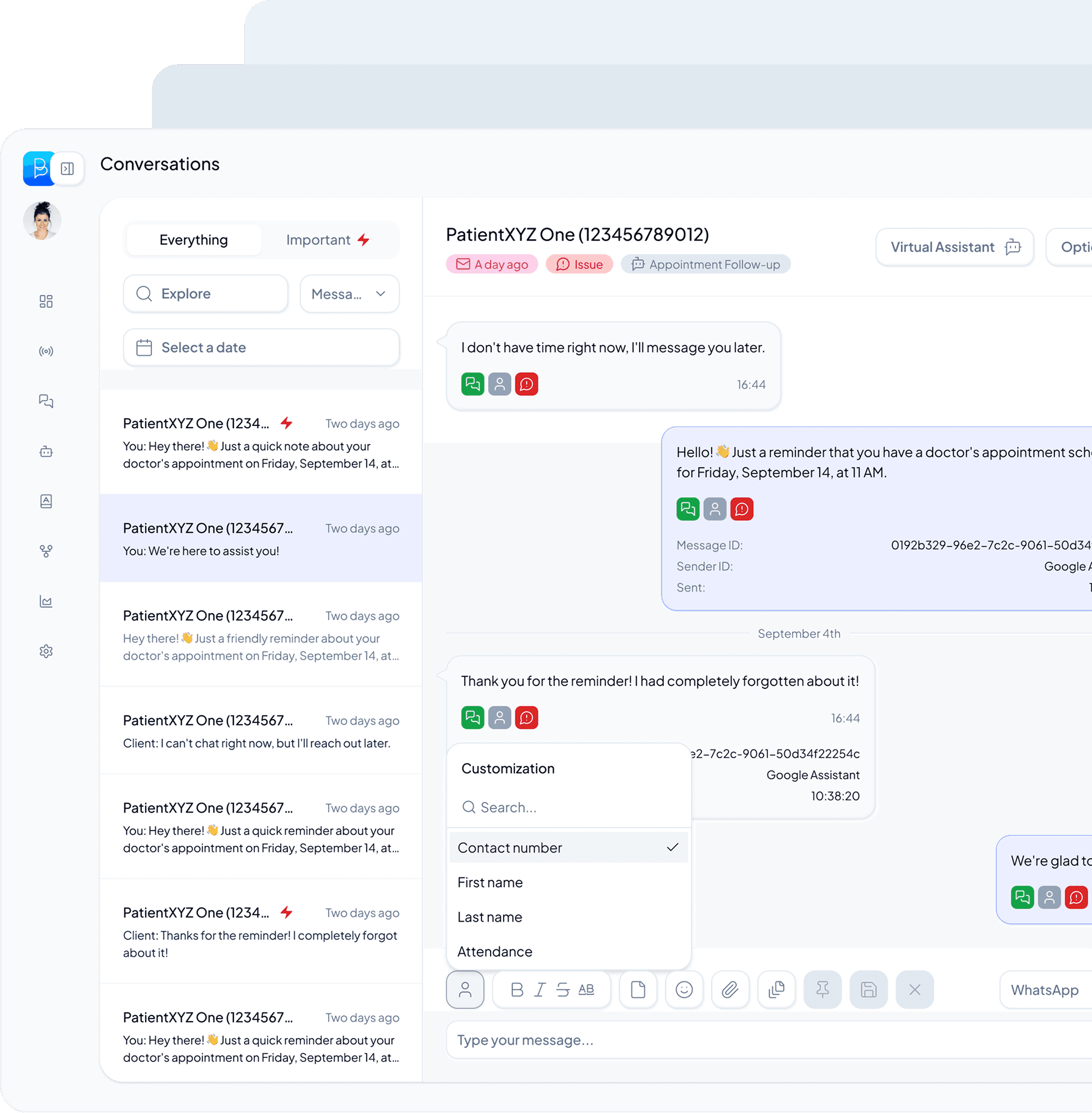Click gray person icon under 'We're glad' message
This screenshot has height=1113, width=1092.
point(1049,897)
